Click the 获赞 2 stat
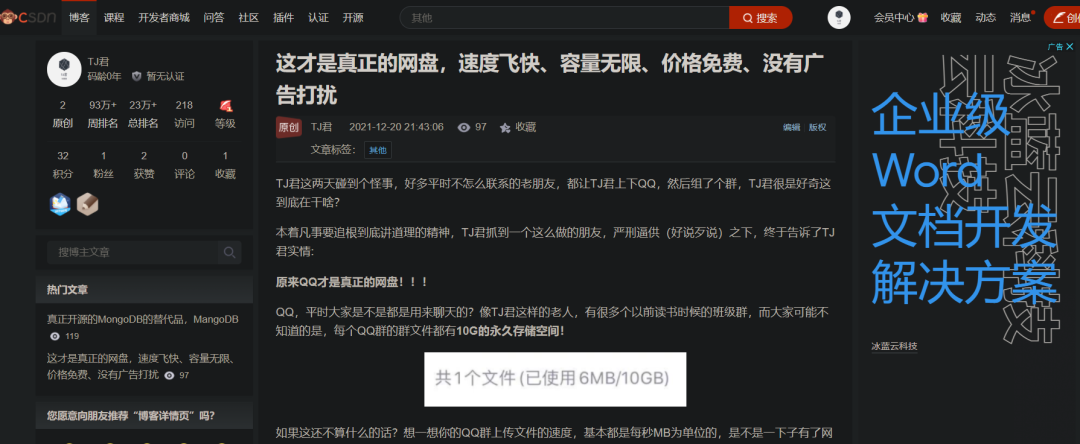 tap(143, 165)
